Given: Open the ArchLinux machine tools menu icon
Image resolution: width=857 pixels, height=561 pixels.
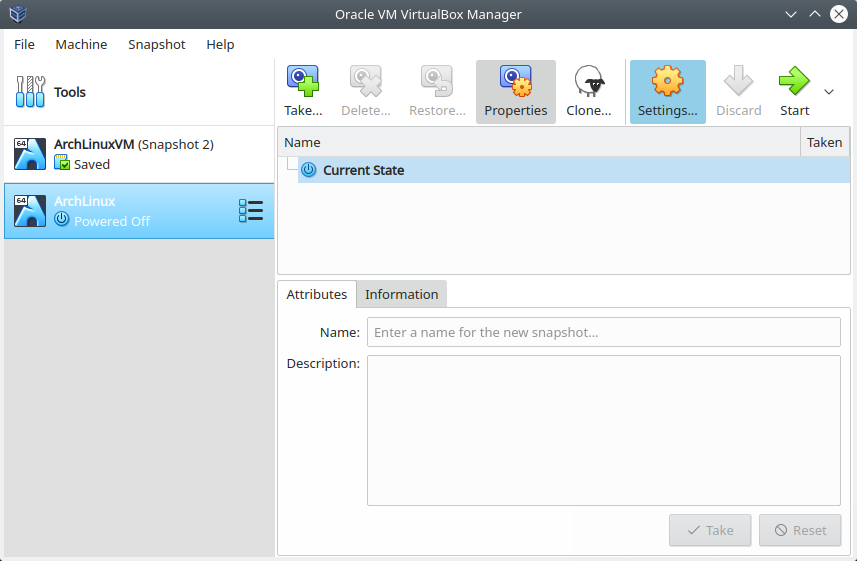Looking at the screenshot, I should pyautogui.click(x=251, y=211).
